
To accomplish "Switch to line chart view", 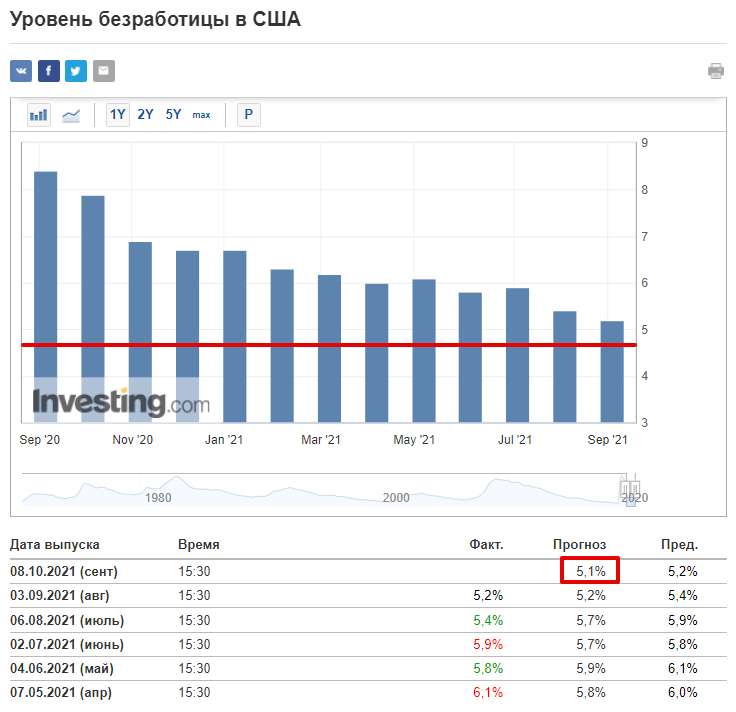I will click(71, 115).
